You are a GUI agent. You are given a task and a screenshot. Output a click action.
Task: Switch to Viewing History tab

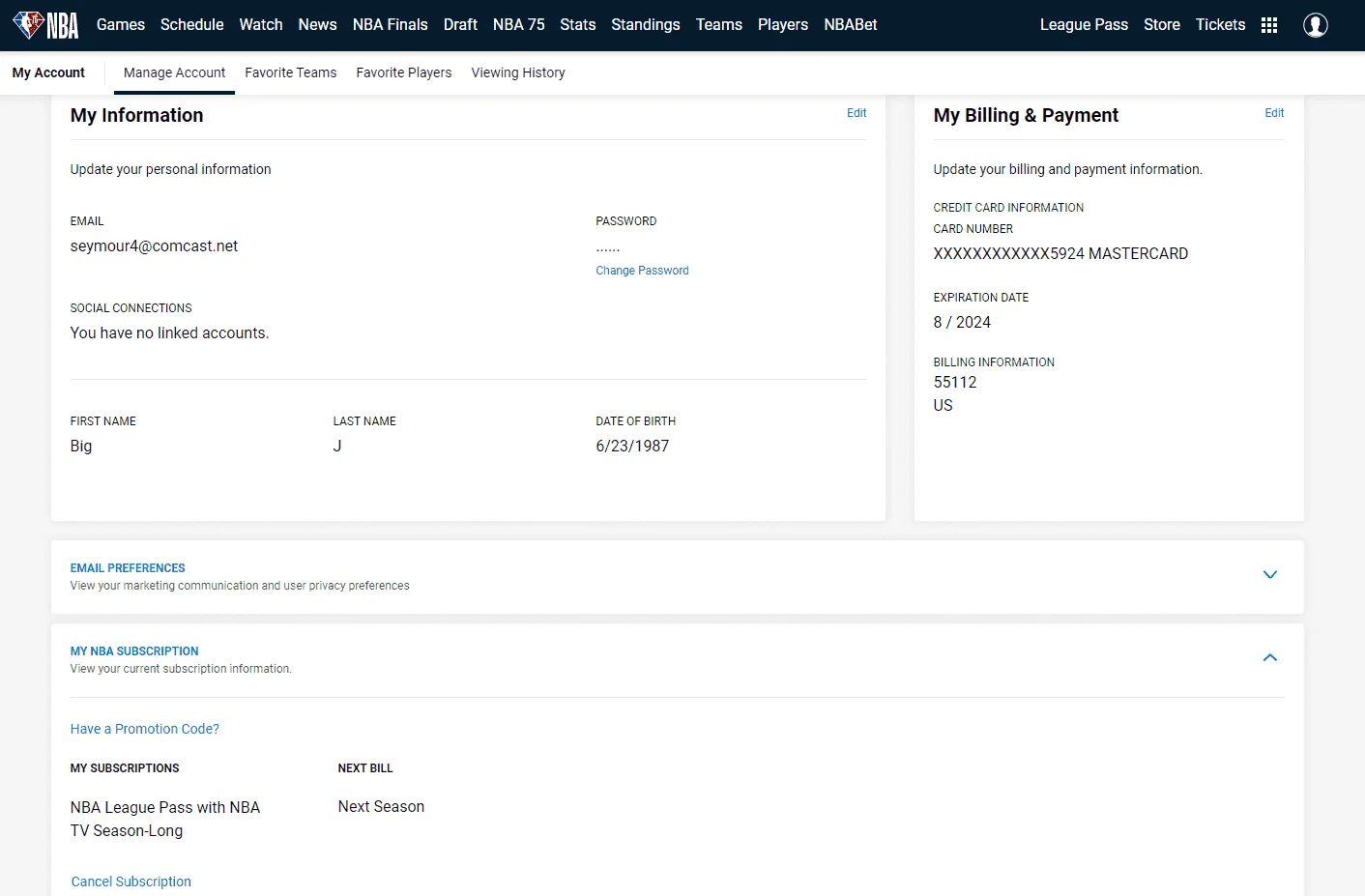click(x=518, y=72)
